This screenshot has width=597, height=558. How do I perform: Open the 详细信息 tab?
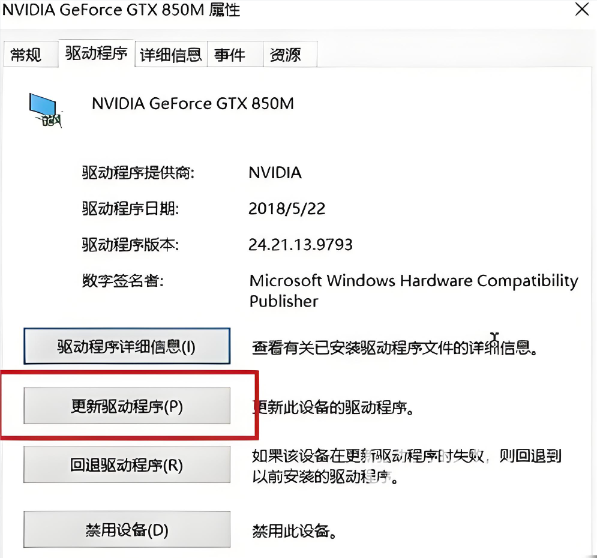(171, 55)
